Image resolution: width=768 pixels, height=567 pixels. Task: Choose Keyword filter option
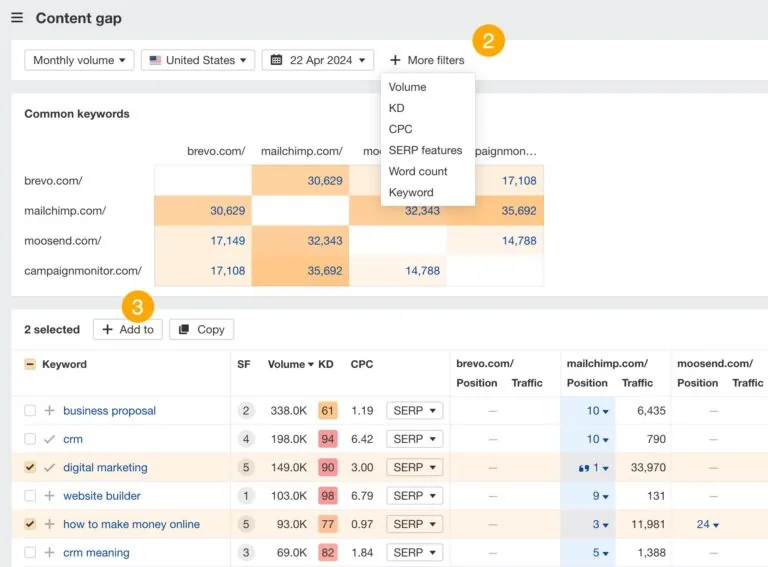(411, 192)
